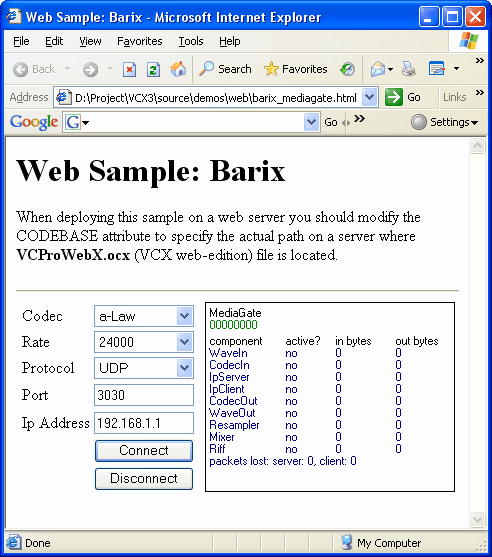
Task: Open the Tools menu
Action: (x=191, y=41)
